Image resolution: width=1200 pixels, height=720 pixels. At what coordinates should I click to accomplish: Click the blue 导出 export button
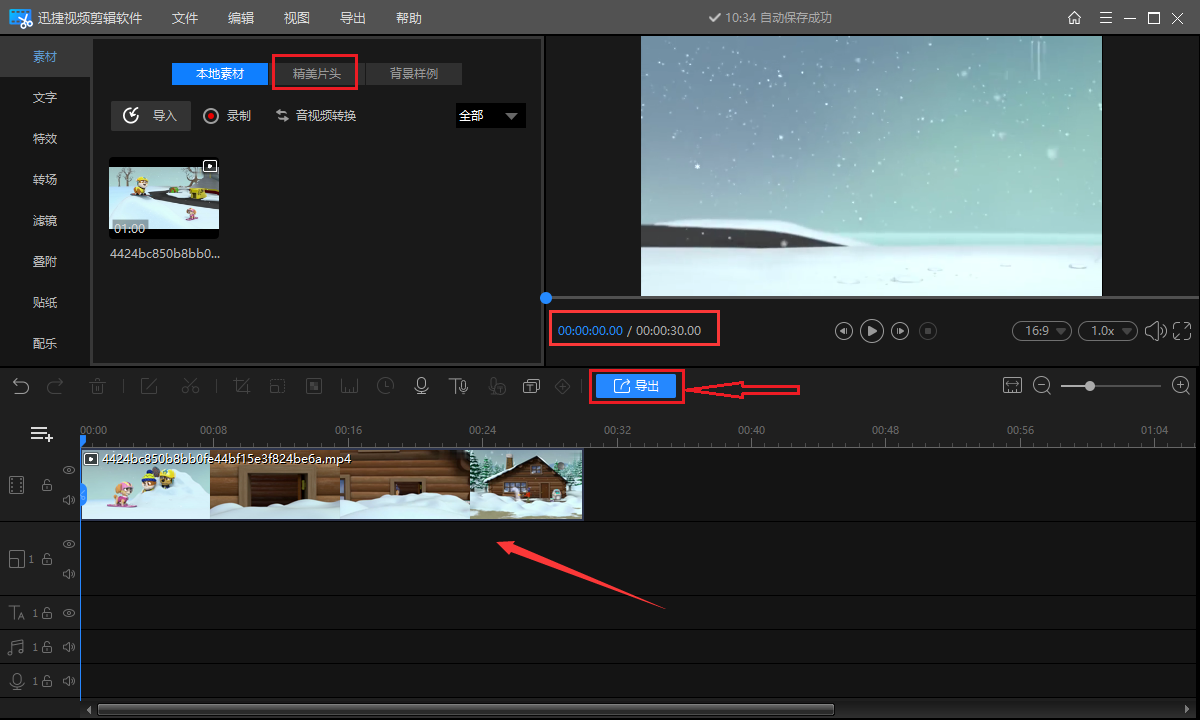coord(637,386)
